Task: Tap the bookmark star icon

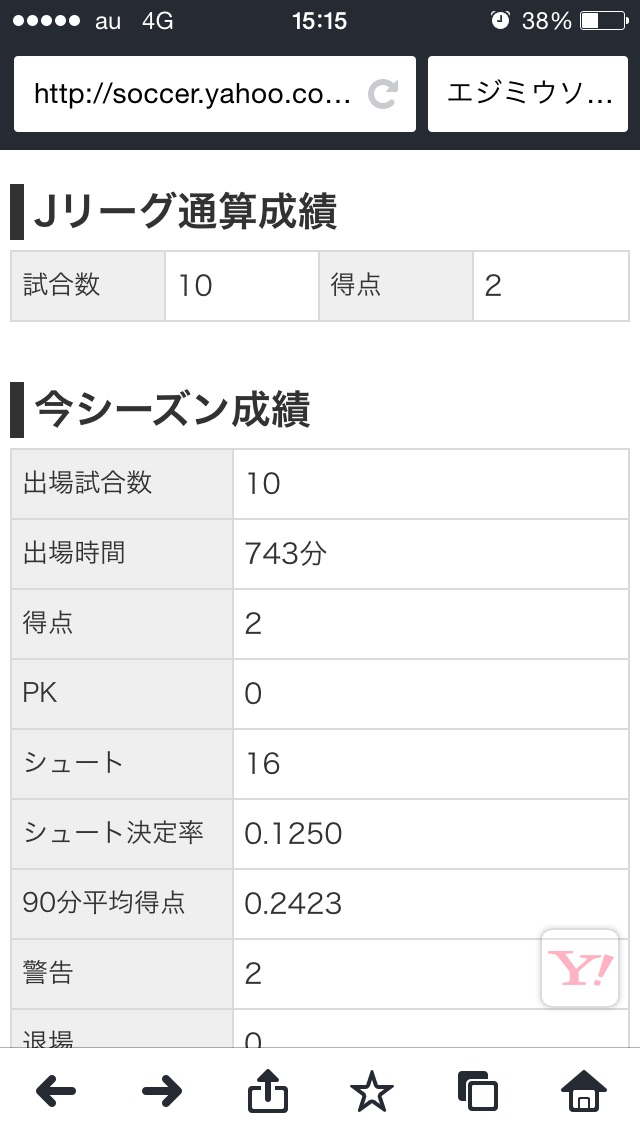Action: tap(372, 1092)
